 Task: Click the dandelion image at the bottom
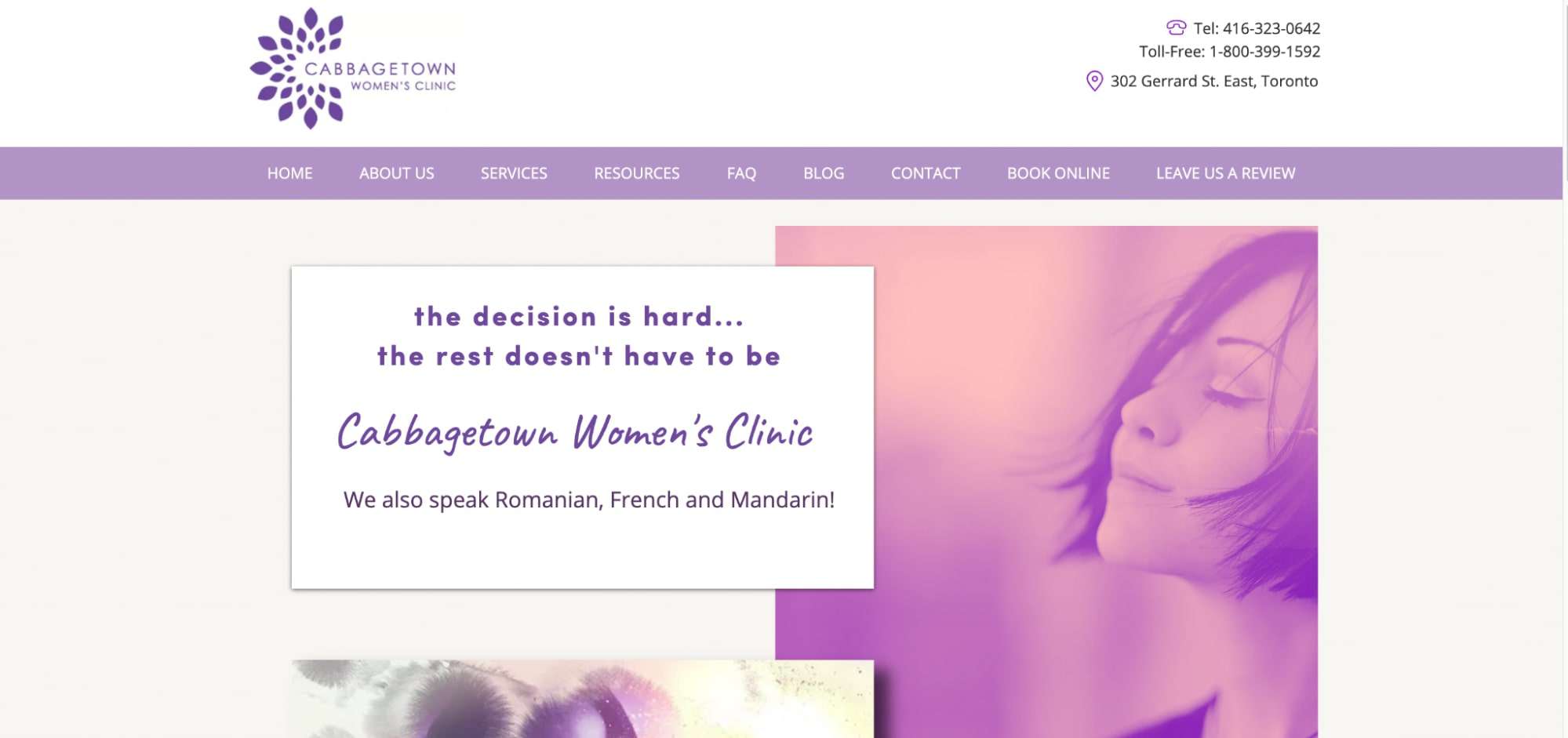pyautogui.click(x=582, y=699)
